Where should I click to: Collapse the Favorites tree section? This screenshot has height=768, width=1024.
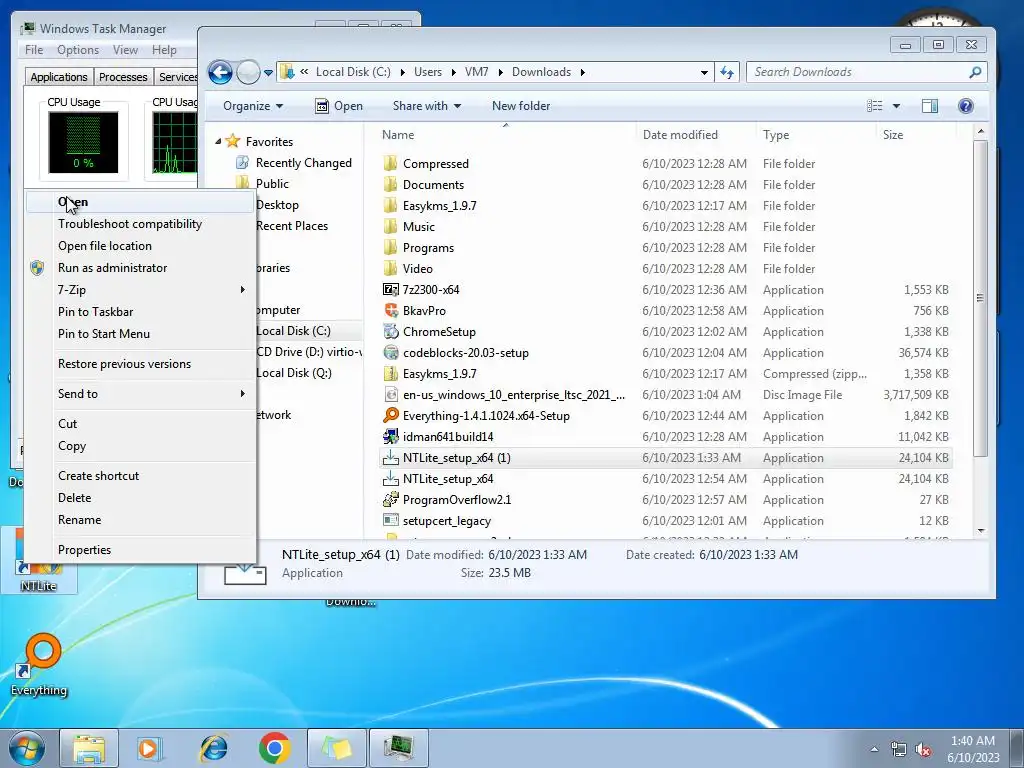click(218, 141)
